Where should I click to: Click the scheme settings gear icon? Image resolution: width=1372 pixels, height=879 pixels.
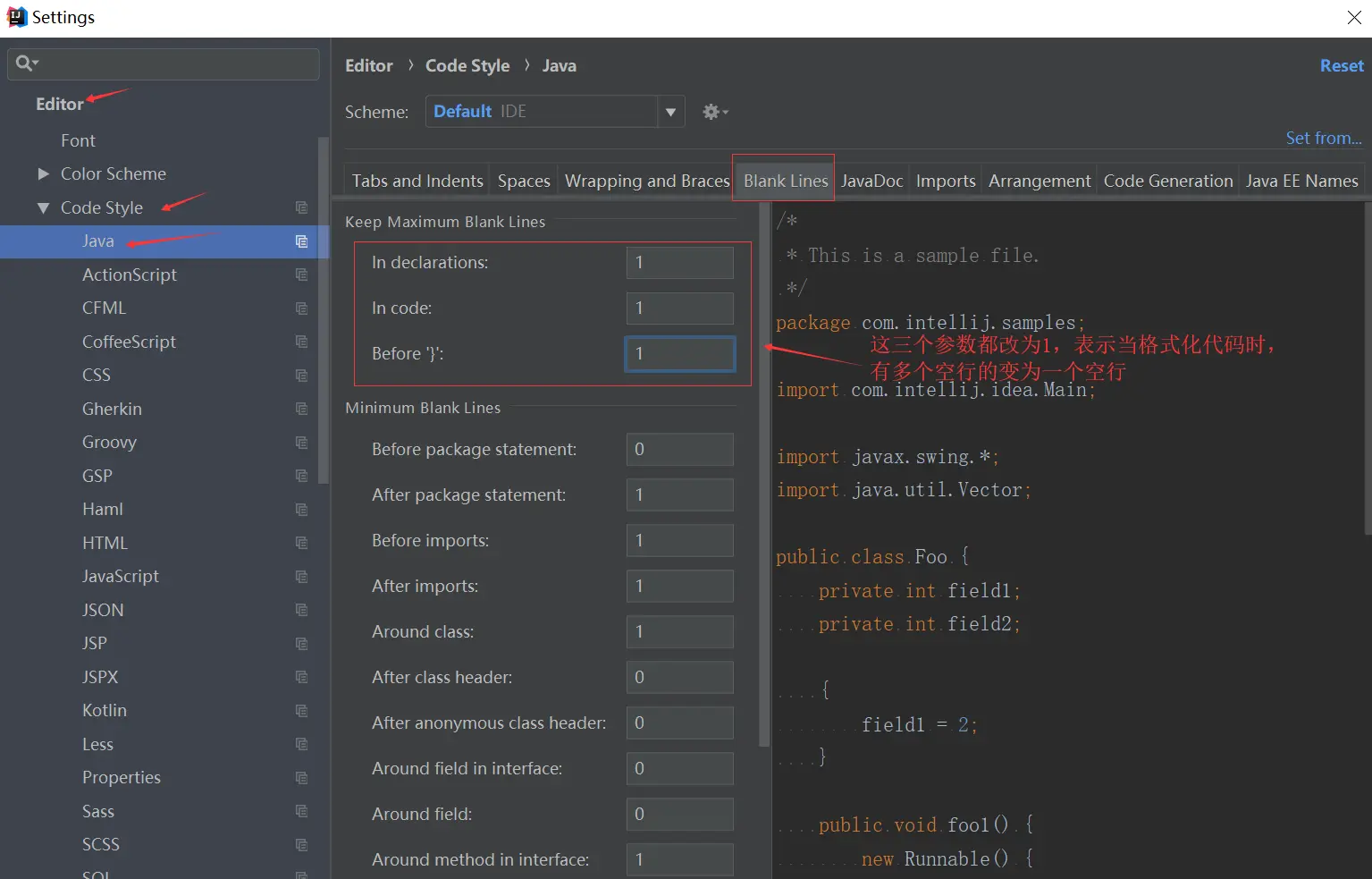point(715,112)
